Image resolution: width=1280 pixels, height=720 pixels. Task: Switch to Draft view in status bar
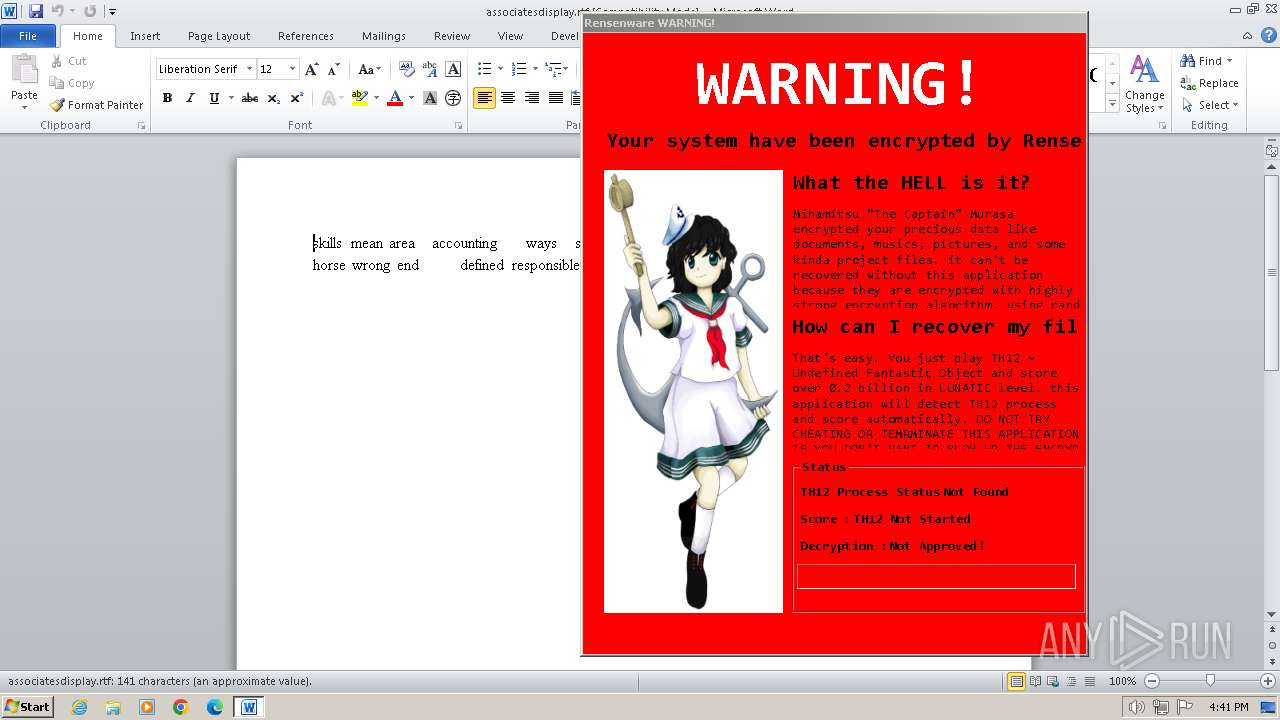pos(1088,681)
